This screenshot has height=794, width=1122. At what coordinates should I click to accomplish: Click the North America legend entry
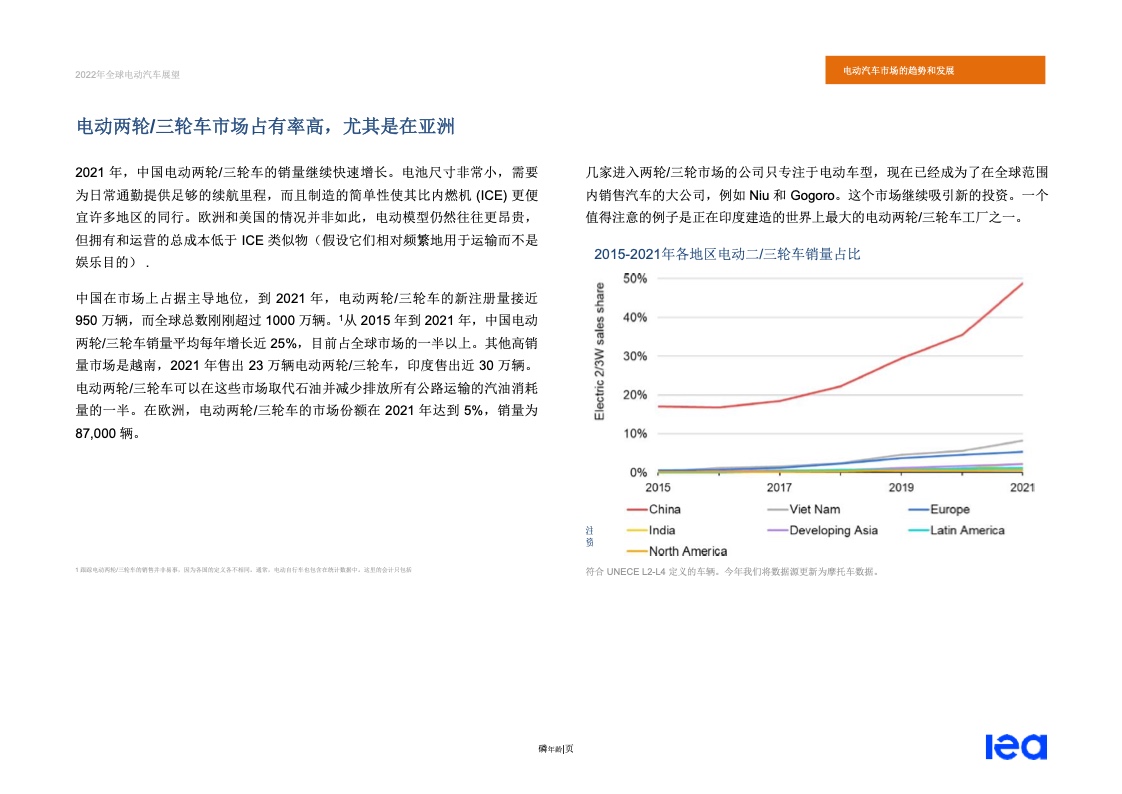pos(687,551)
